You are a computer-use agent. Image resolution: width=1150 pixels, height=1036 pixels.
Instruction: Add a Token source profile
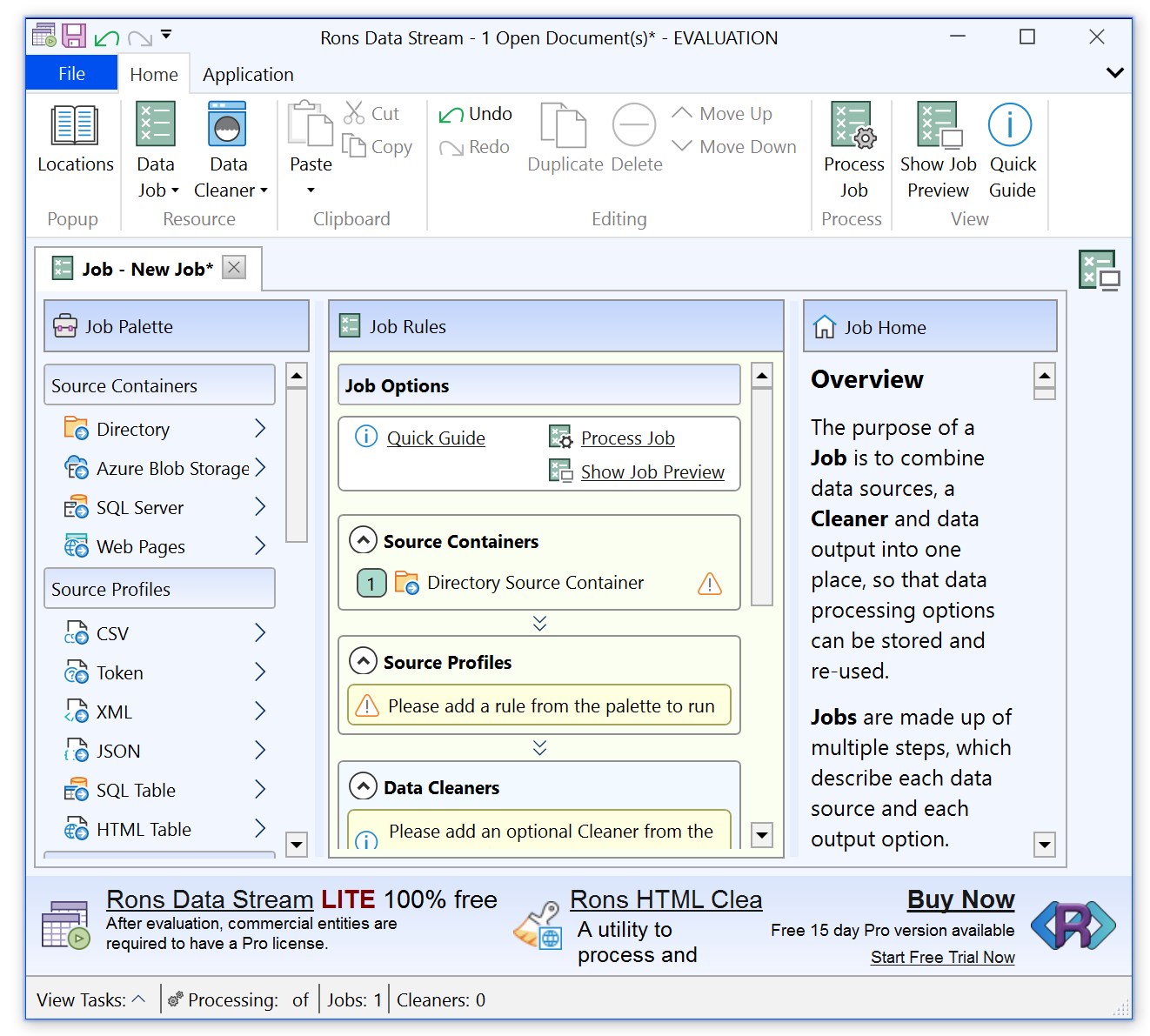tap(164, 672)
